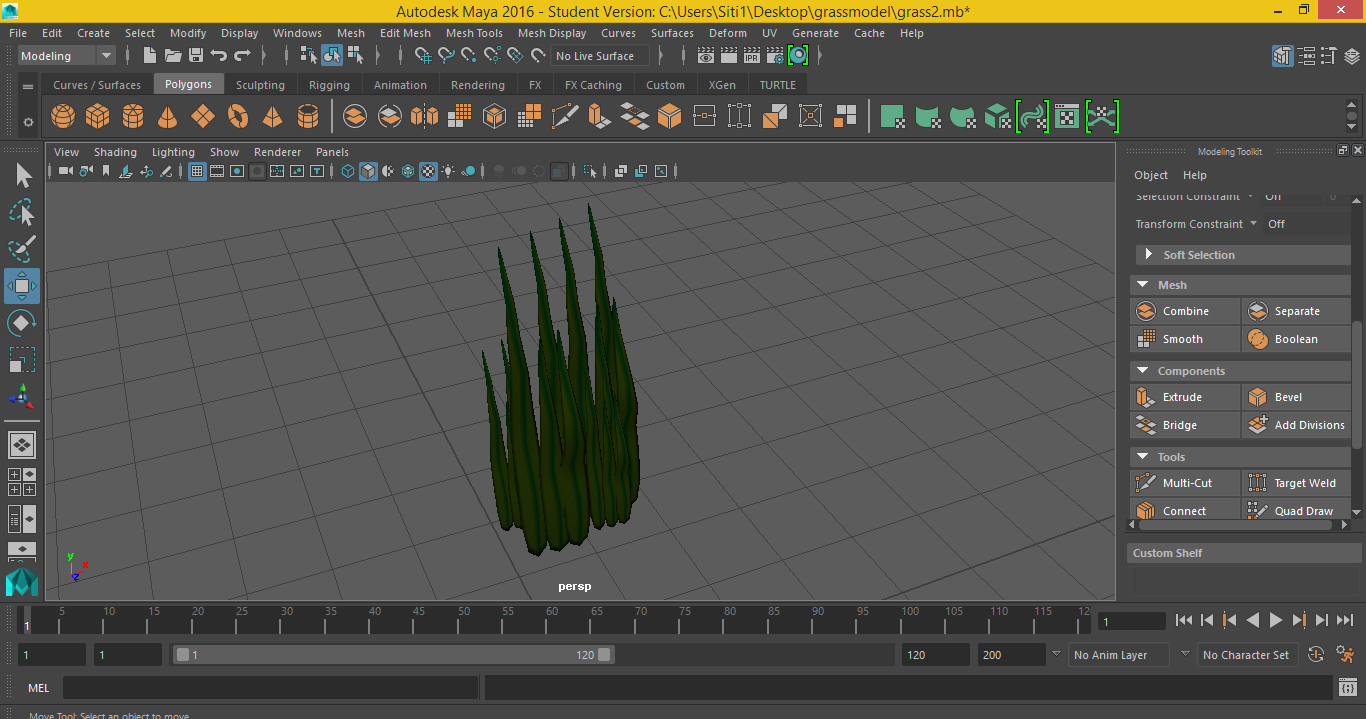Click the Target Weld button
Screen dimensions: 1366x719
(x=1296, y=484)
